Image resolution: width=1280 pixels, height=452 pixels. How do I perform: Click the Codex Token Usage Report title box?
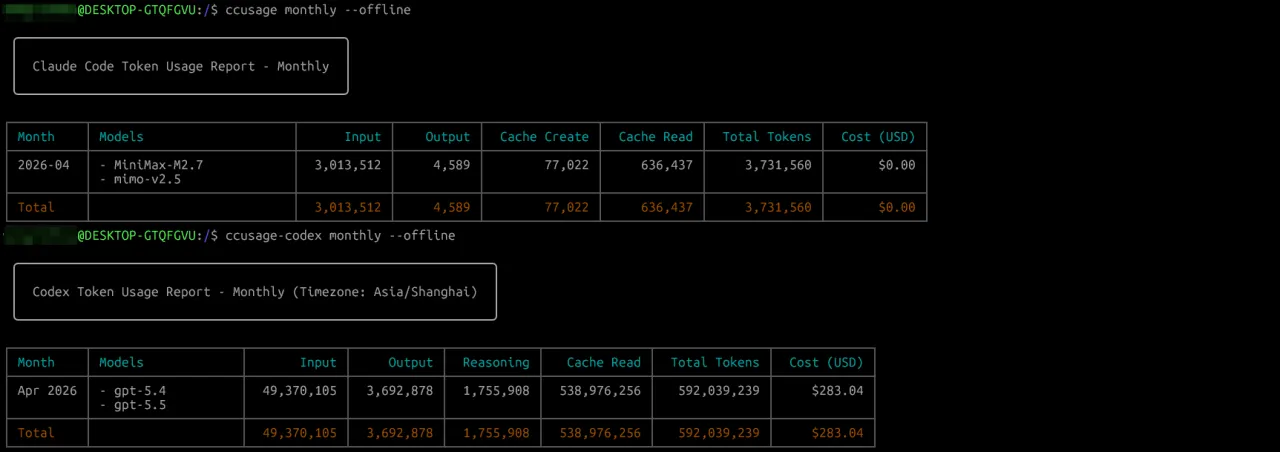(255, 292)
